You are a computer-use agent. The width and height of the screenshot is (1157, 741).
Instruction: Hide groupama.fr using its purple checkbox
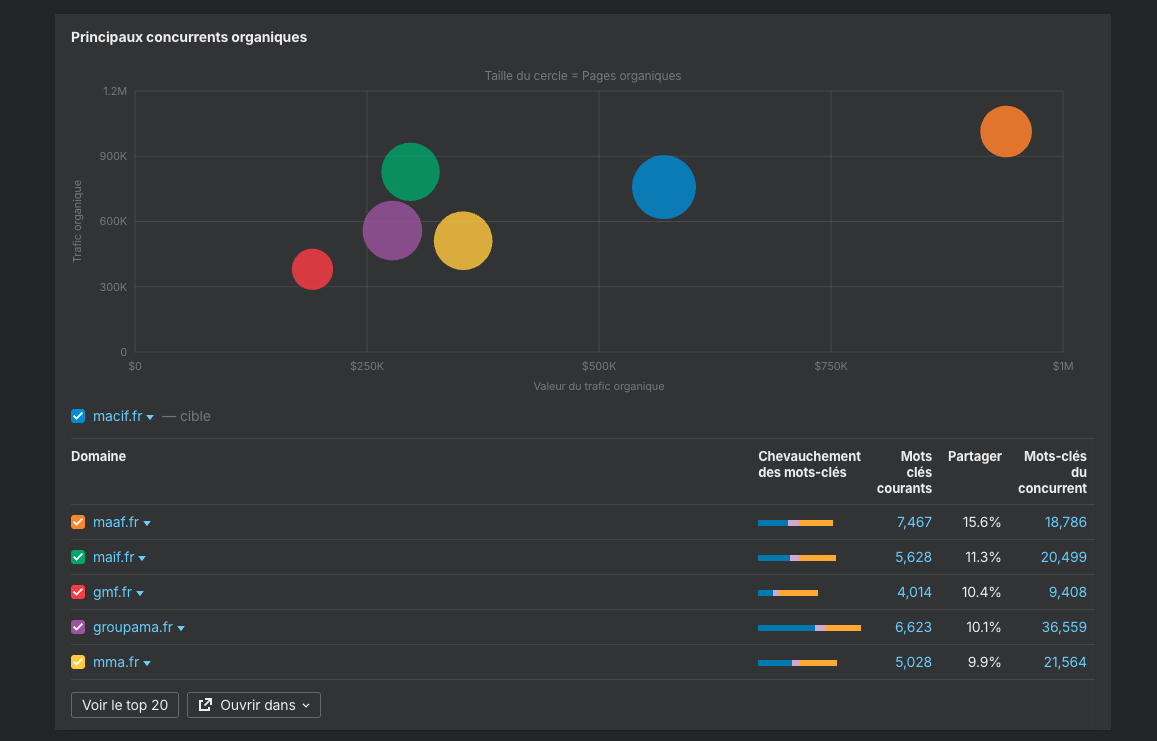[78, 627]
